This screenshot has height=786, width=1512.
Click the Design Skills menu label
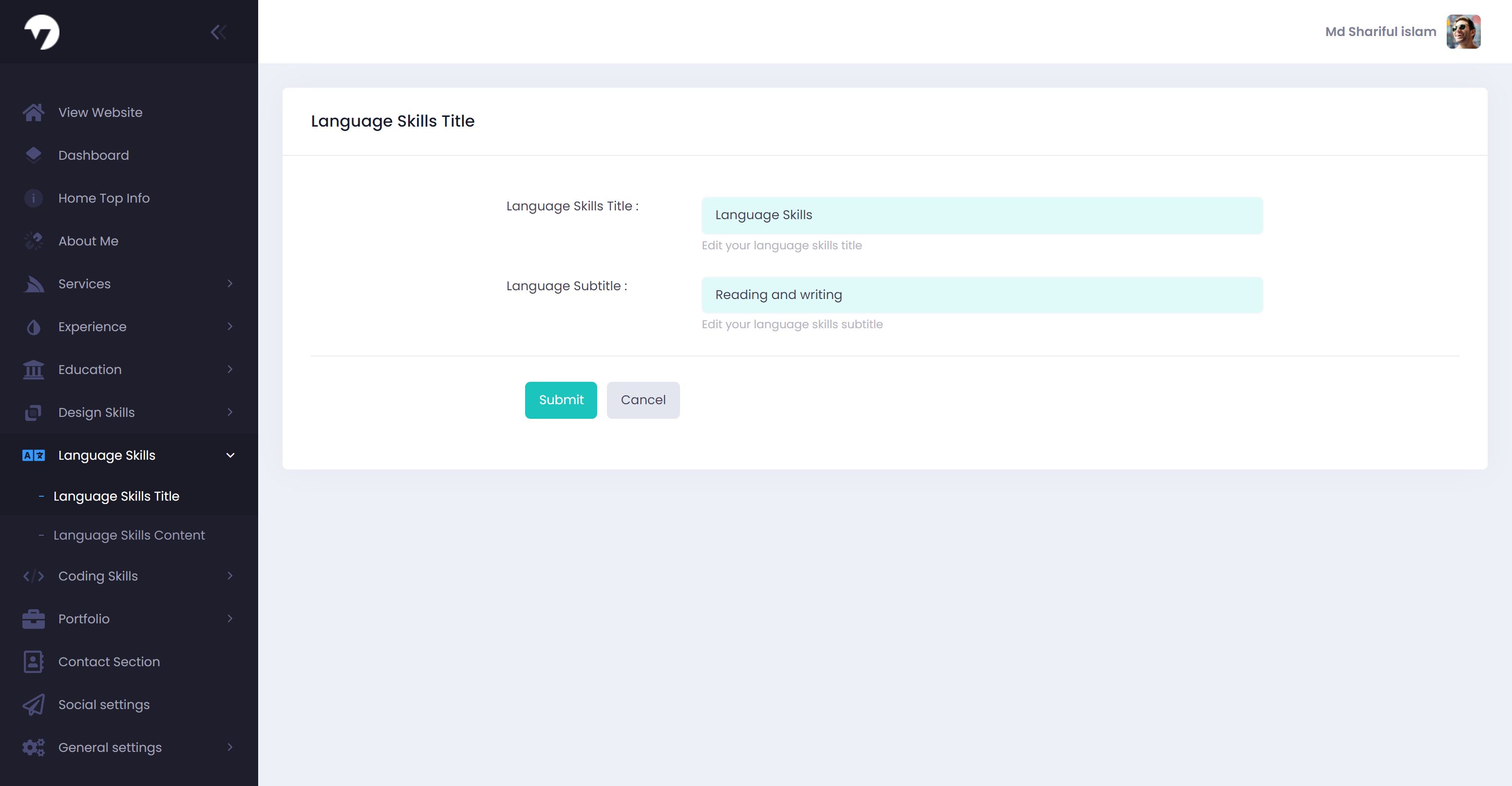96,412
